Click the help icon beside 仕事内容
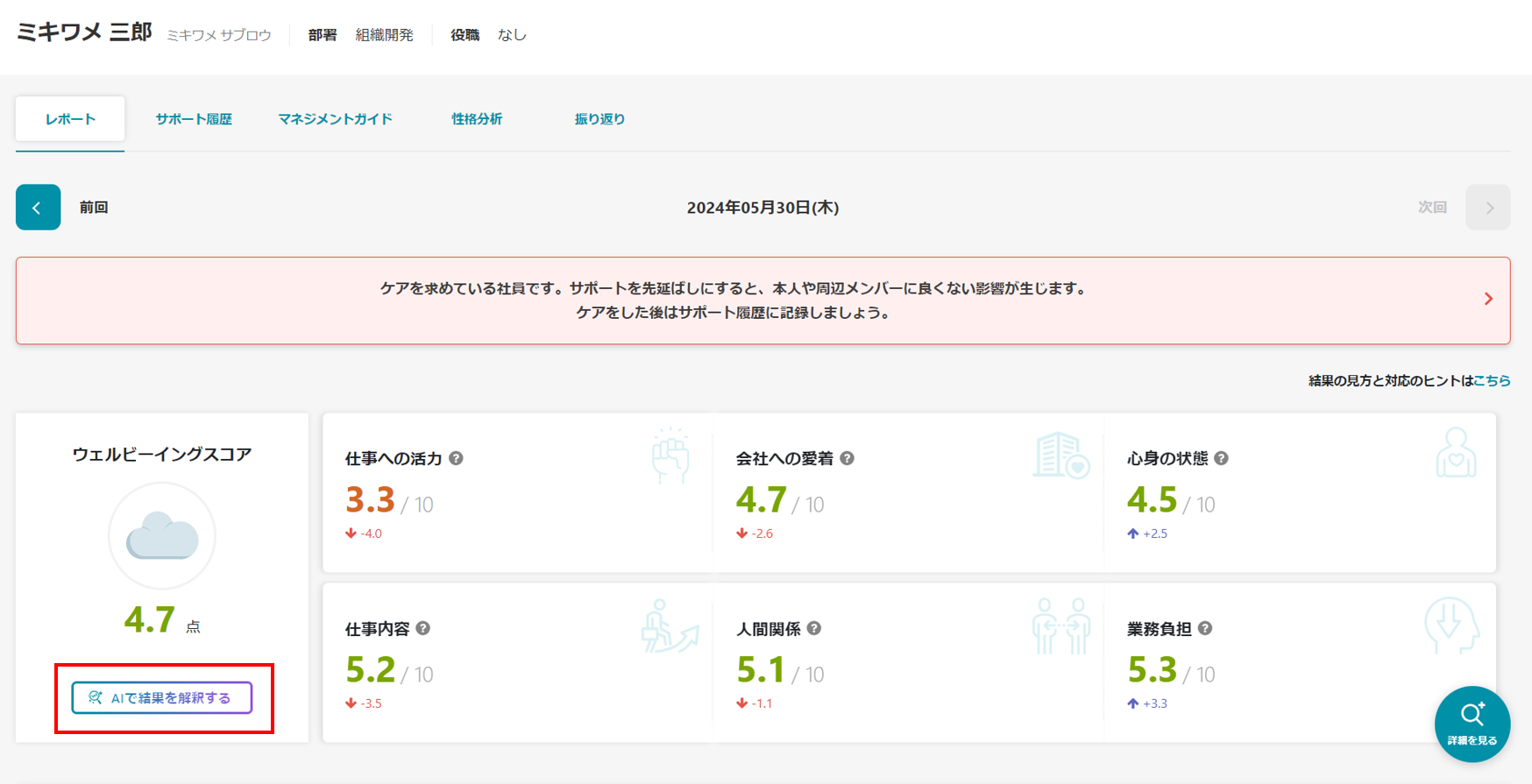 pos(422,628)
